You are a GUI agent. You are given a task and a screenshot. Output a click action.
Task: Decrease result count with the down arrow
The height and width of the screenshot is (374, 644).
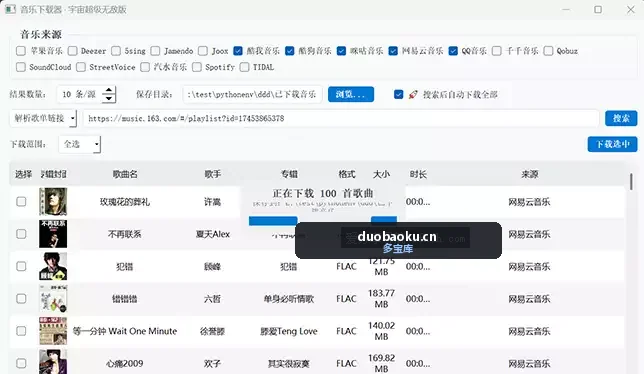tap(108, 99)
